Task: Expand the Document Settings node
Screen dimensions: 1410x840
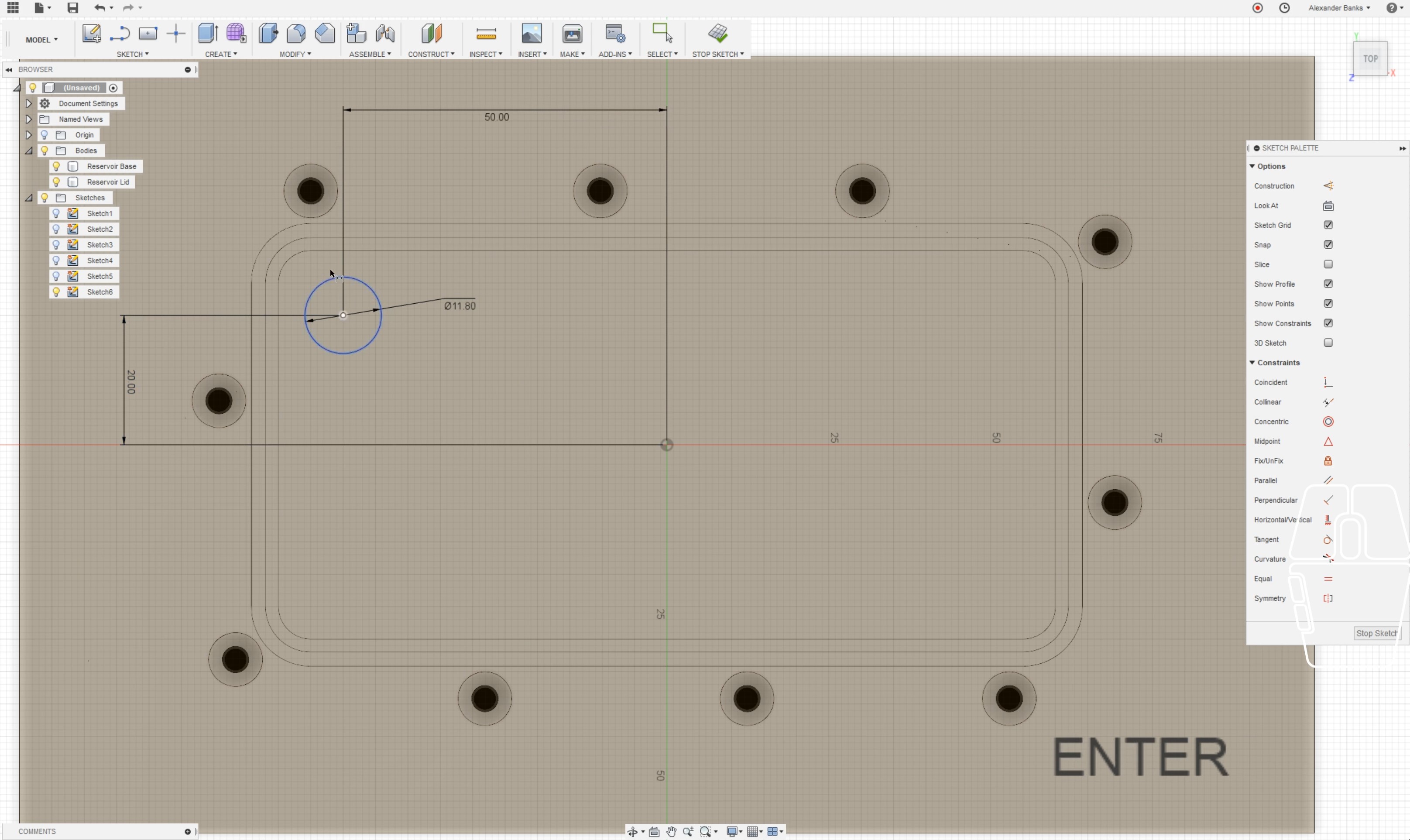Action: [28, 103]
